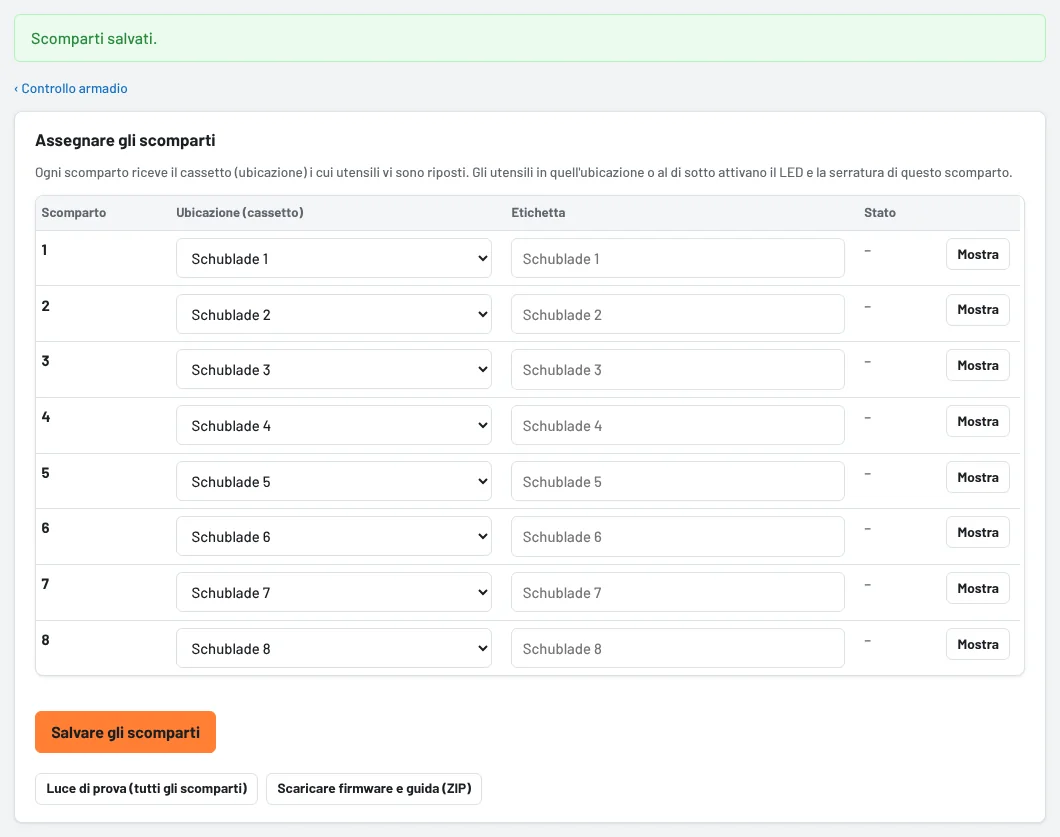Open the Ubicazione dropdown for scomparto 1
1060x837 pixels.
333,258
